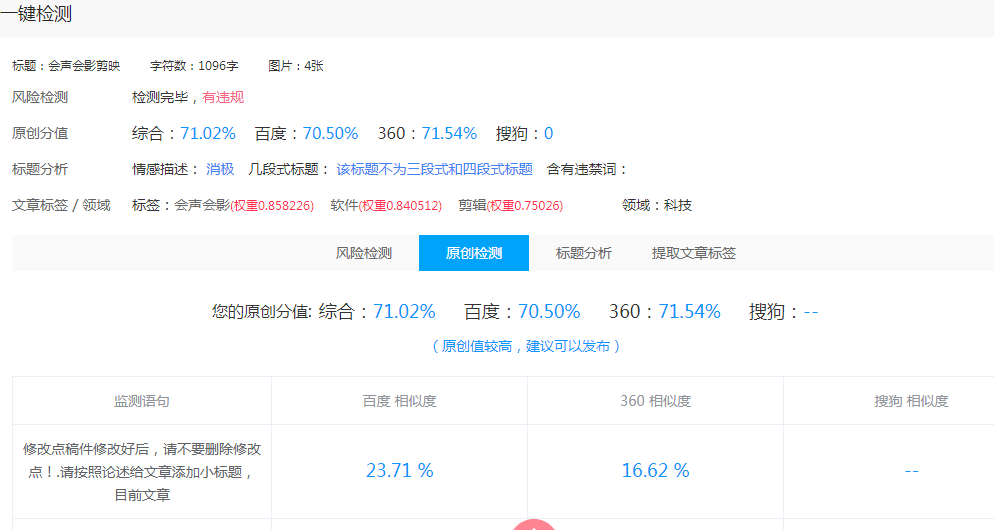The width and height of the screenshot is (994, 530).
Task: Click the 原创值较高，建议可以发布 note
Action: pos(526,346)
